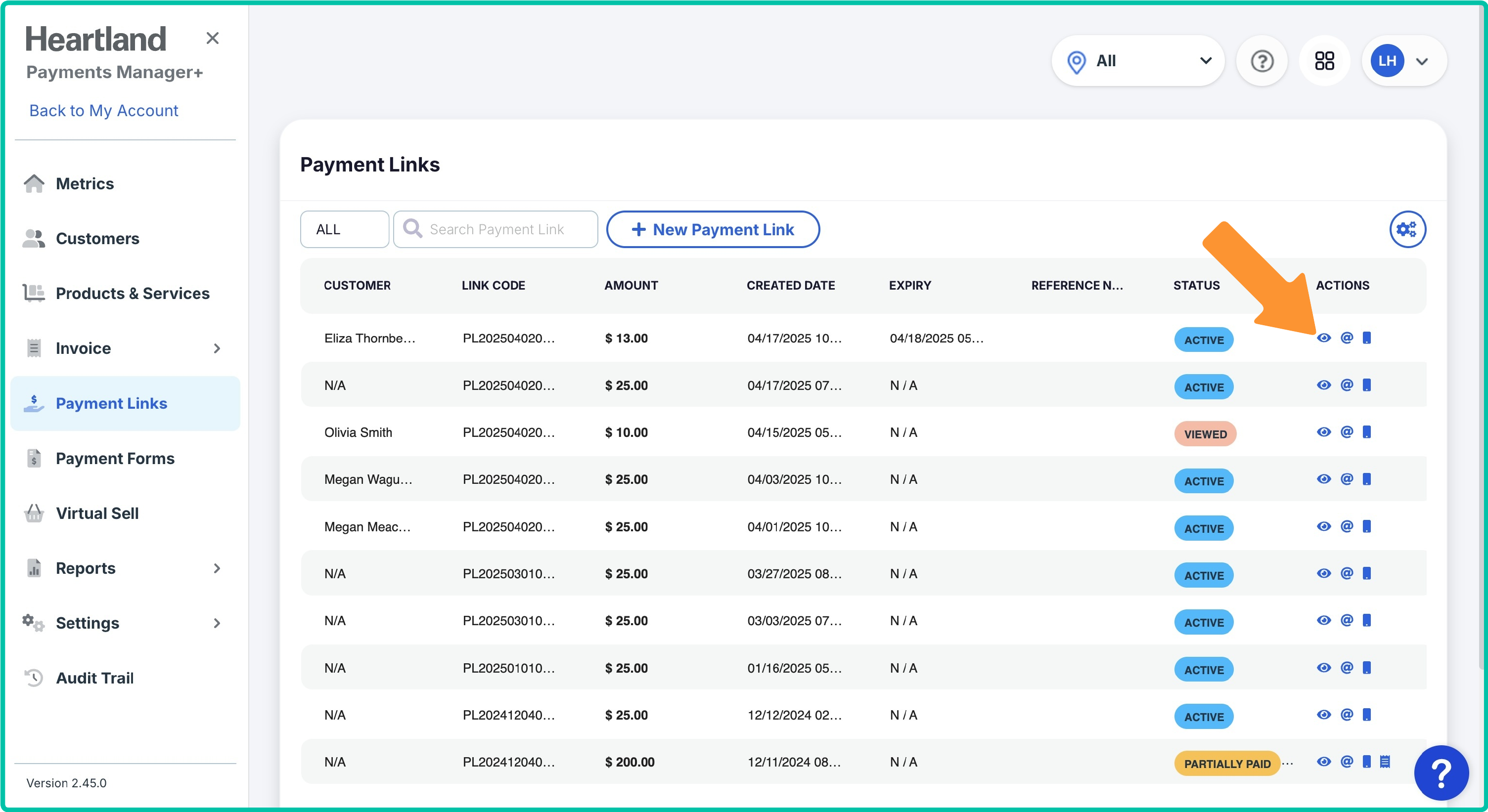The width and height of the screenshot is (1488, 812).
Task: Email the 01/16/2025 payment link
Action: 1346,668
